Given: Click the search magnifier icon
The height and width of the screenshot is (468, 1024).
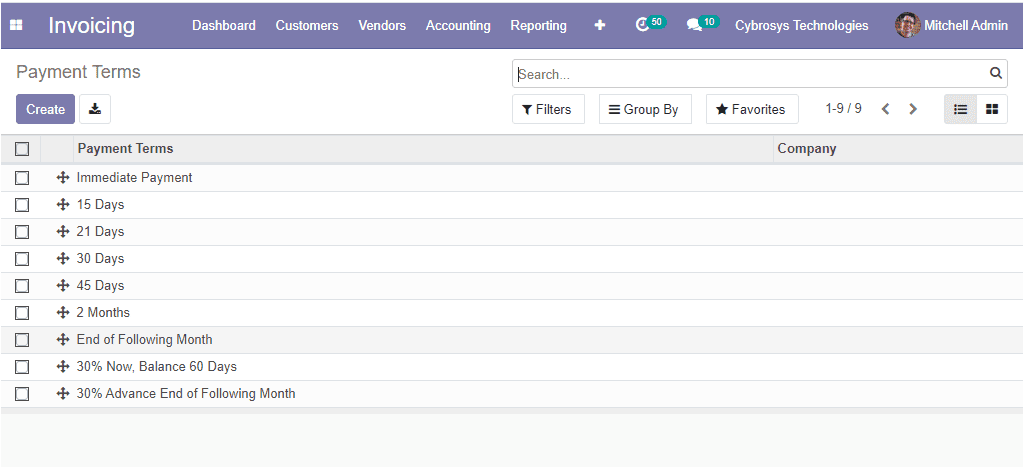Looking at the screenshot, I should [x=995, y=73].
